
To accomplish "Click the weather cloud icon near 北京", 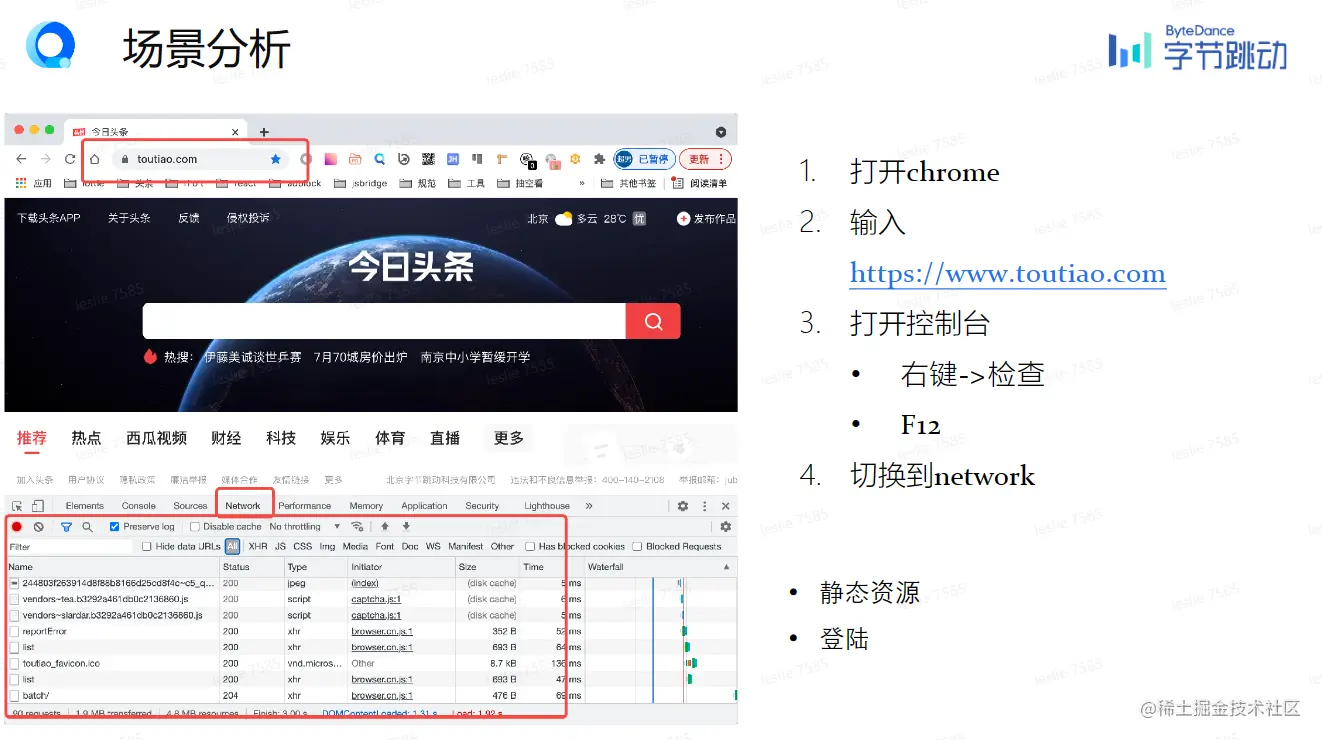I will pyautogui.click(x=564, y=218).
